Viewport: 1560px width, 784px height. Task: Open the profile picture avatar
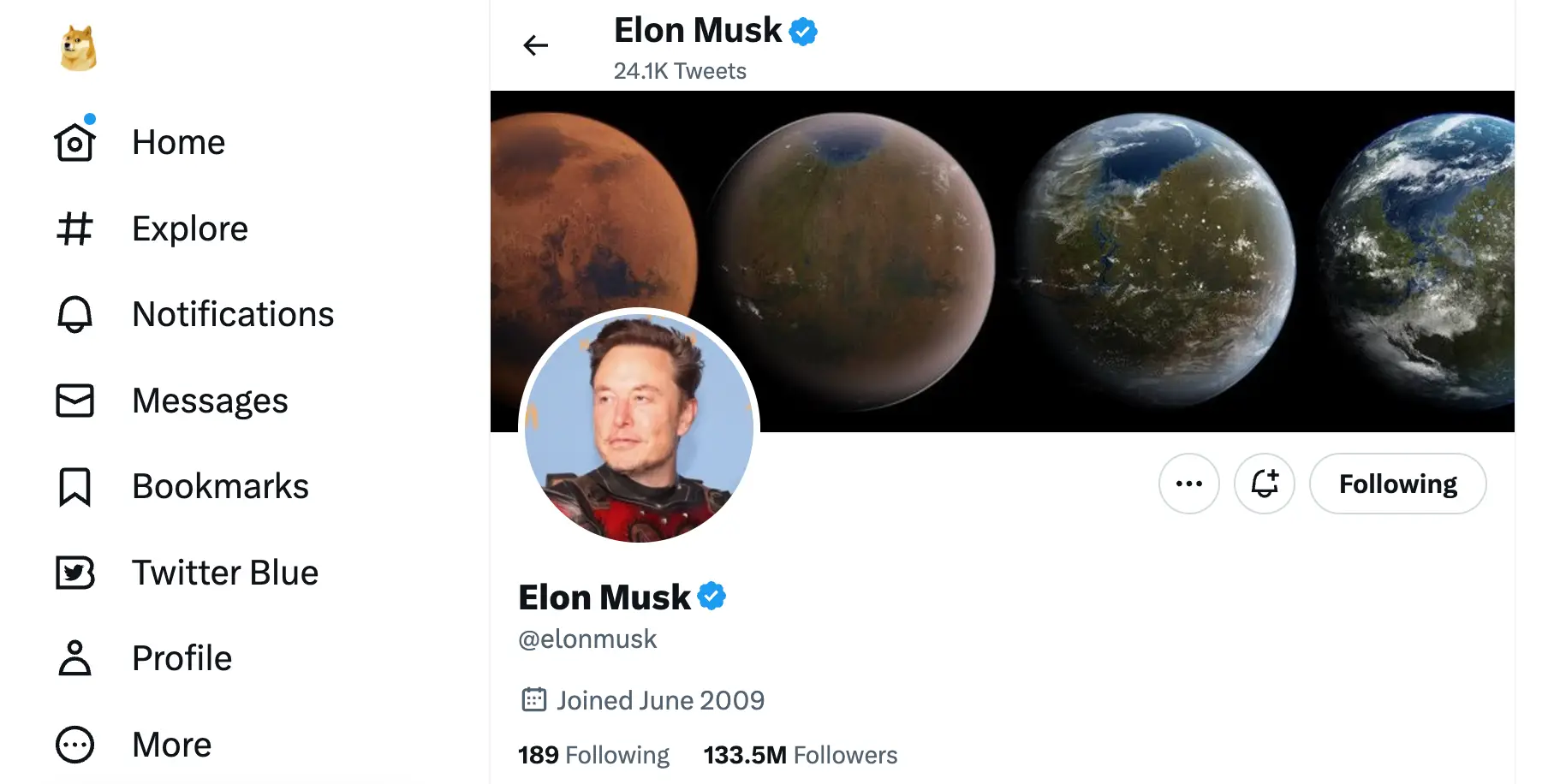639,426
